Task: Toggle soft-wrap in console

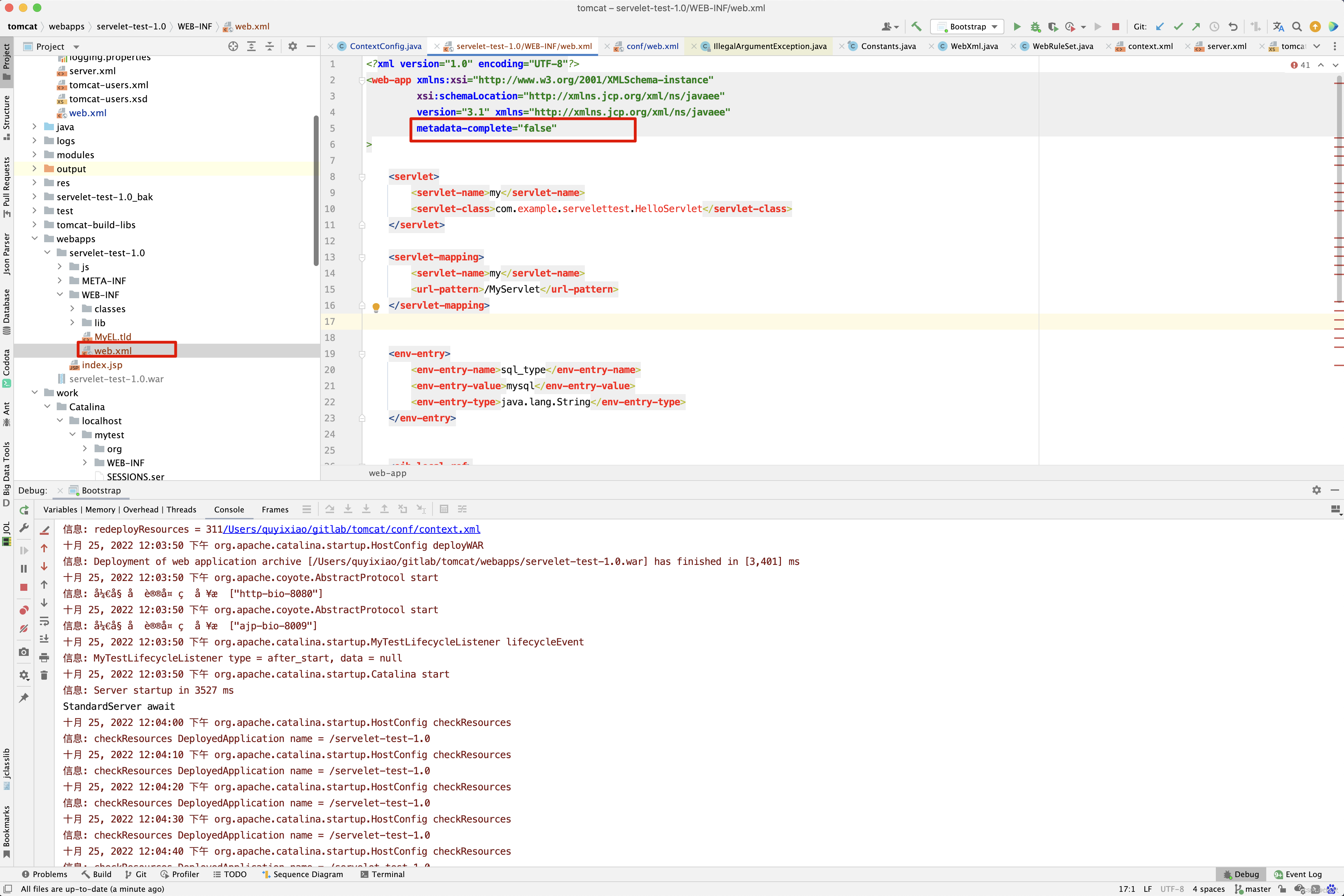Action: (x=44, y=621)
